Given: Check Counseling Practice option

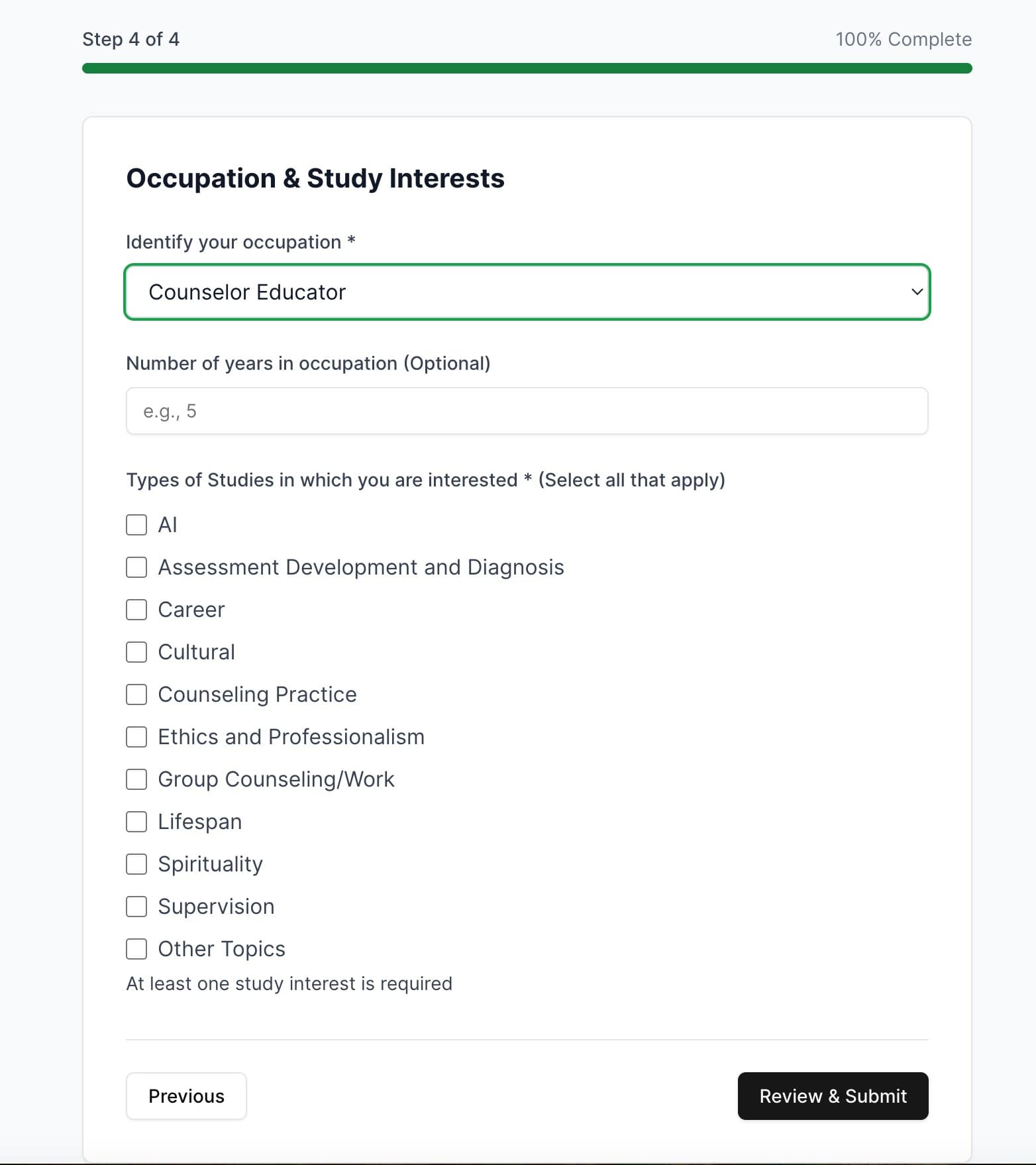Looking at the screenshot, I should [136, 694].
